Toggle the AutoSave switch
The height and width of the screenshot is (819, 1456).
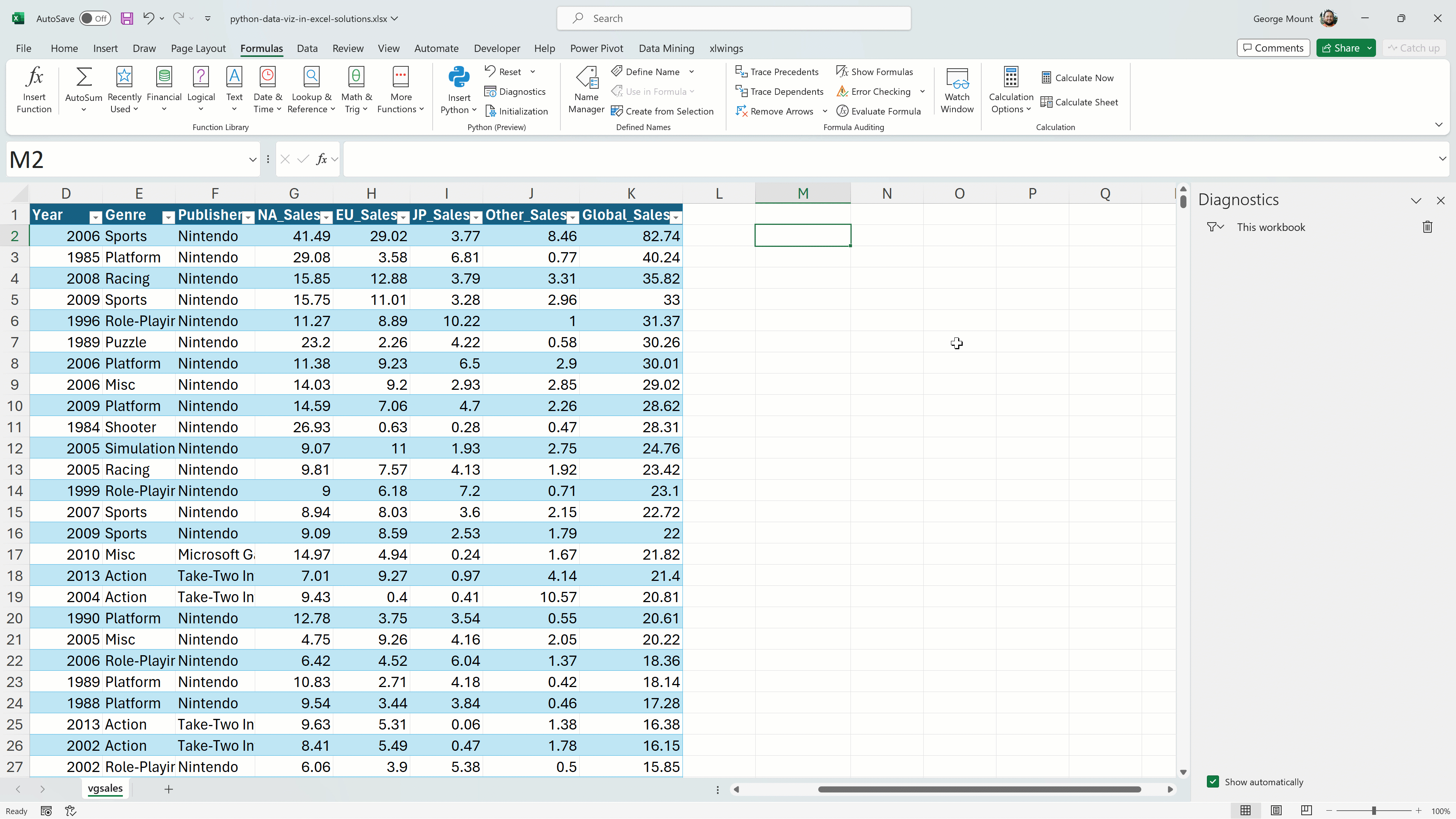[x=94, y=19]
